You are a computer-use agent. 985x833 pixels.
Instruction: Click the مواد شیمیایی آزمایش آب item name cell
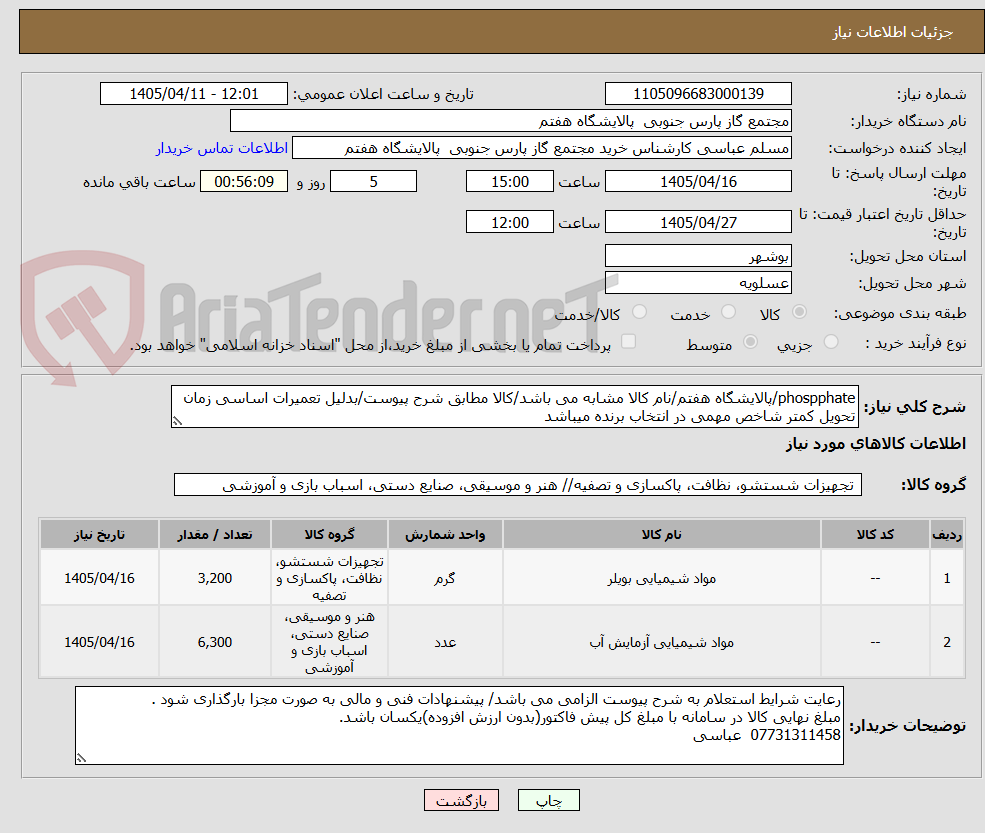pos(661,642)
